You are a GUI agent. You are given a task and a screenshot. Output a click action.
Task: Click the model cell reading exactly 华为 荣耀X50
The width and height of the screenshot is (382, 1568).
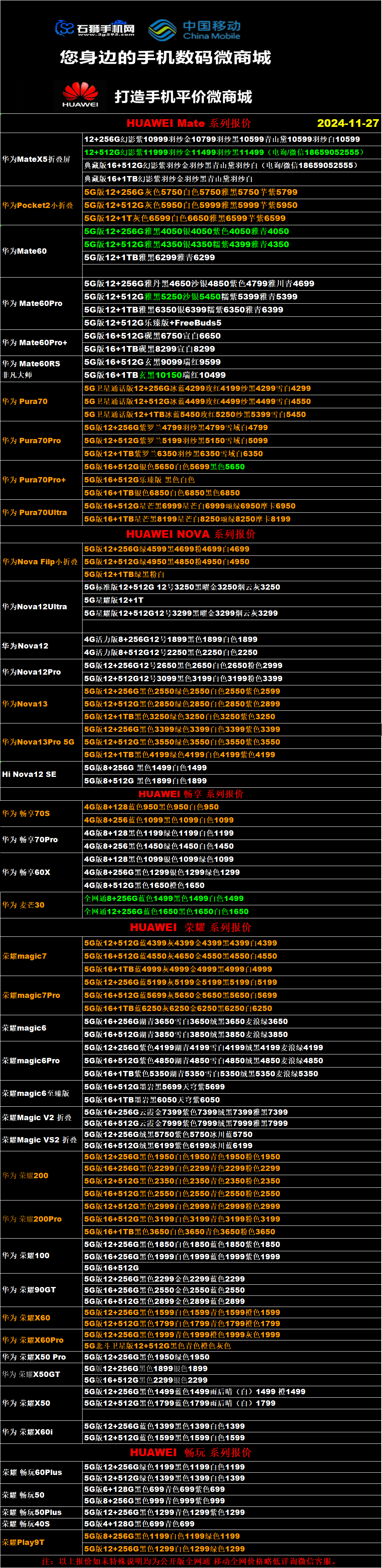click(41, 1402)
